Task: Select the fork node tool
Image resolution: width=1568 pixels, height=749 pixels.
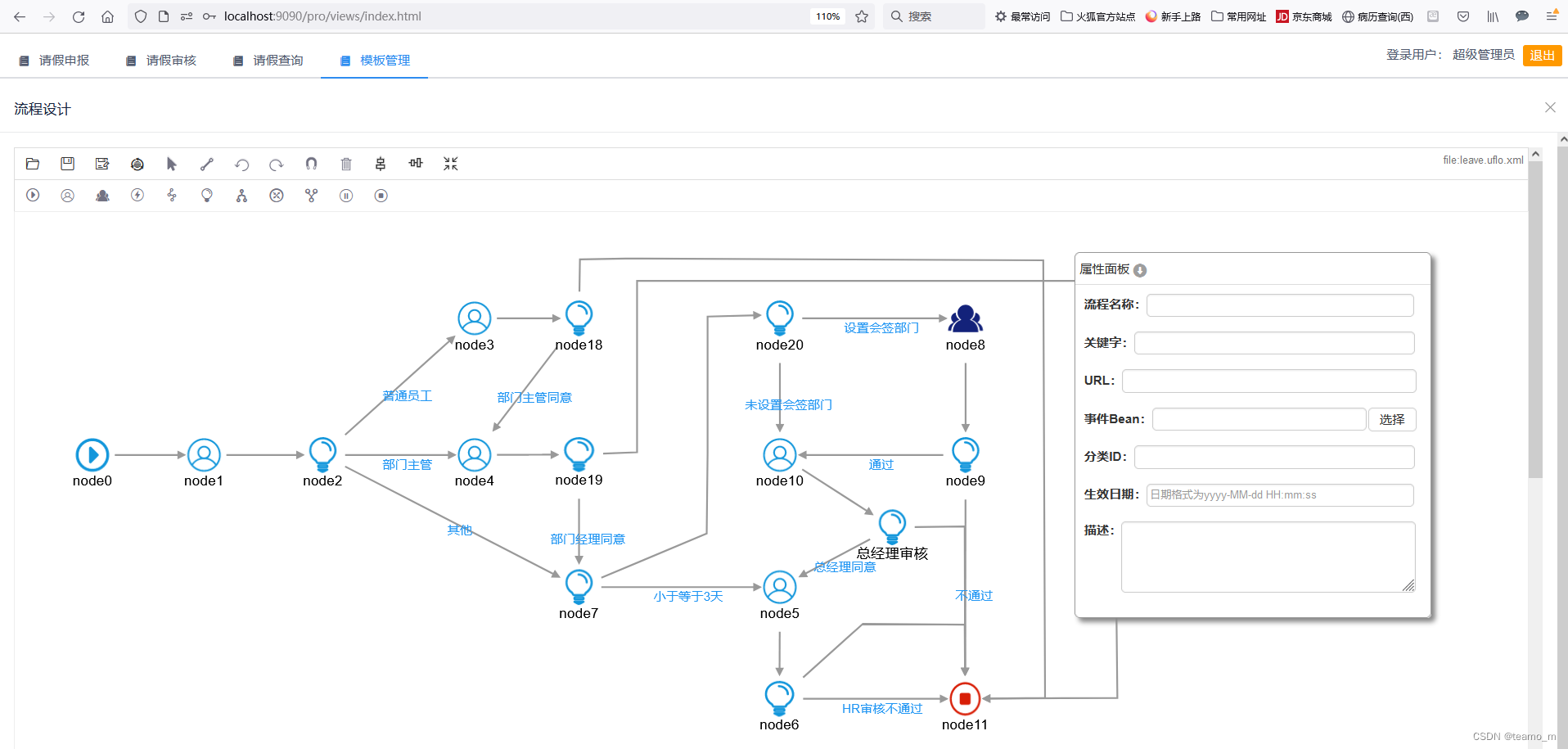Action: pos(241,196)
